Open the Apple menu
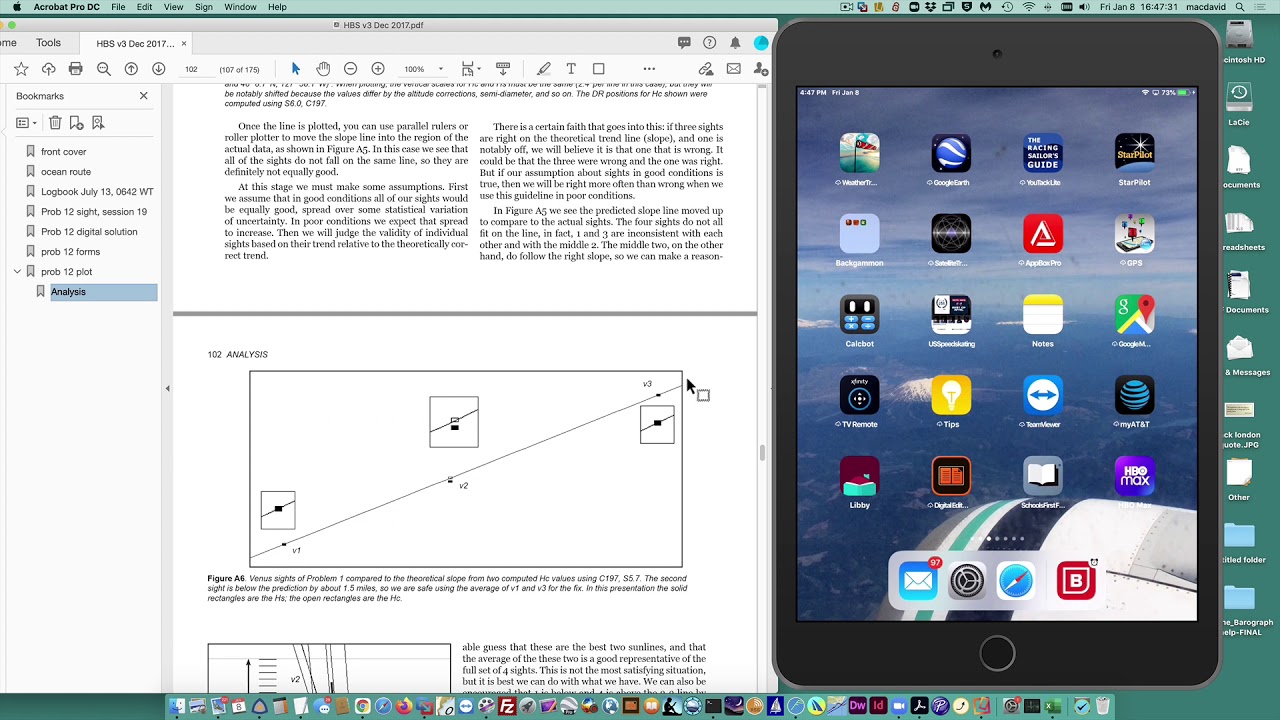This screenshot has height=720, width=1280. coord(16,7)
